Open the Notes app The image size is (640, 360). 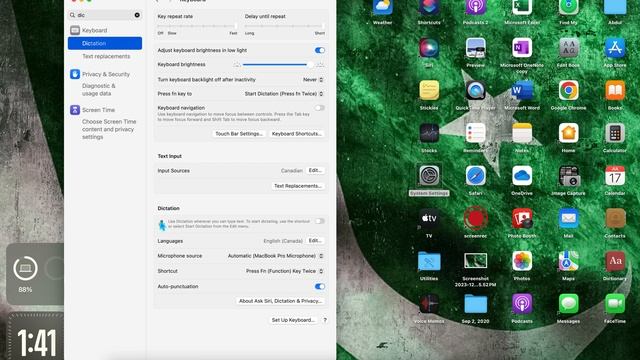click(x=522, y=133)
